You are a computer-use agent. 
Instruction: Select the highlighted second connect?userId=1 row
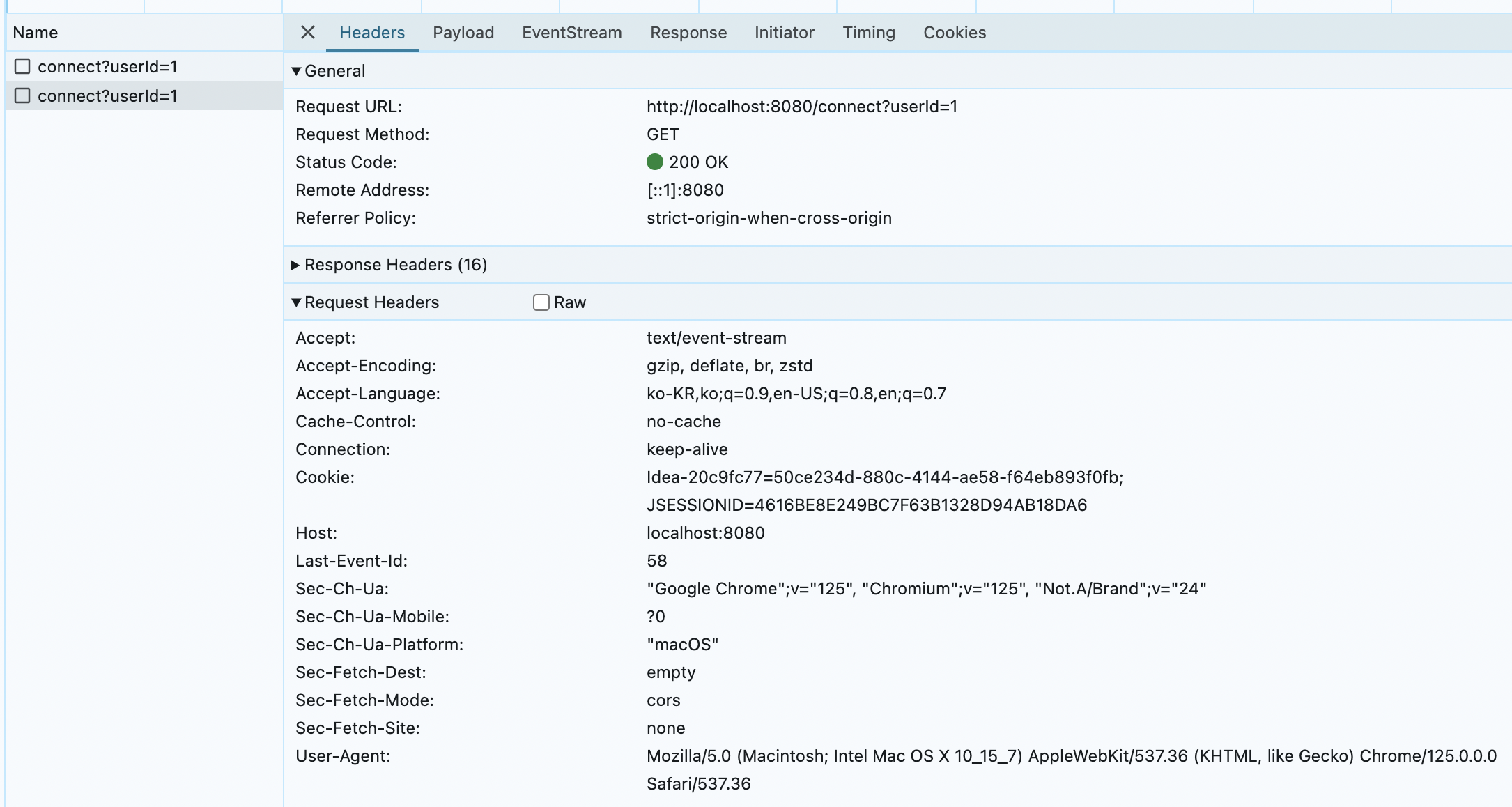107,96
